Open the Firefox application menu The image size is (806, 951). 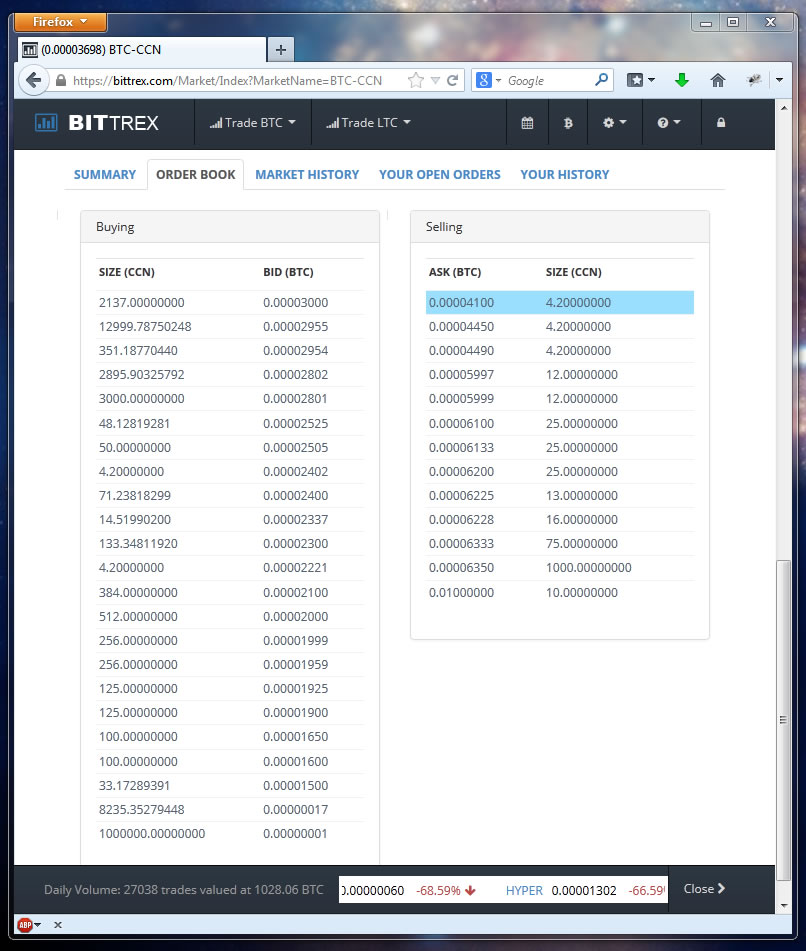pos(60,22)
